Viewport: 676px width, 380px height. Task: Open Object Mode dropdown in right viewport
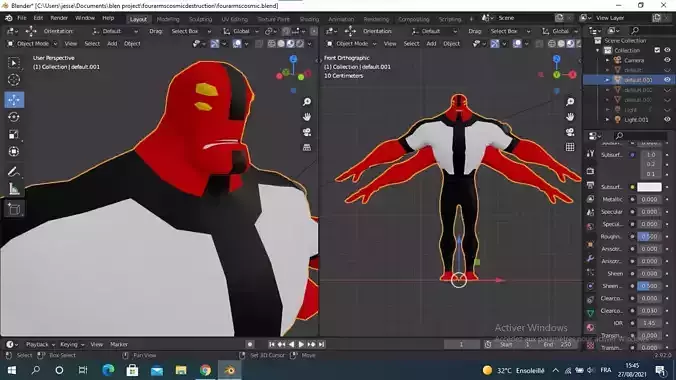click(351, 44)
